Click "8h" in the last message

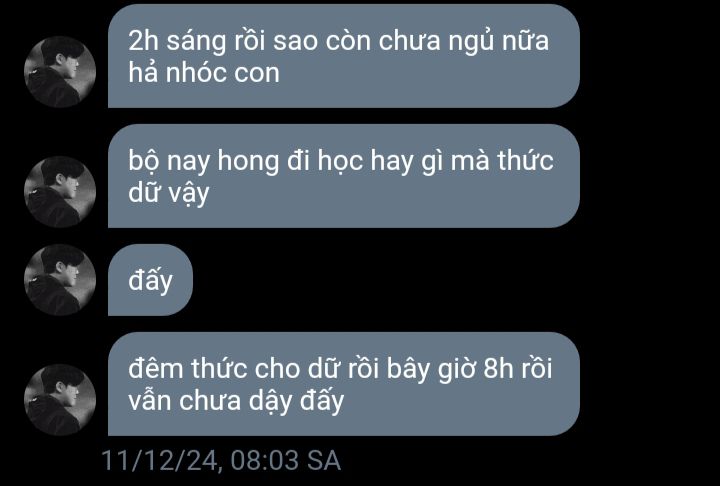pos(498,369)
